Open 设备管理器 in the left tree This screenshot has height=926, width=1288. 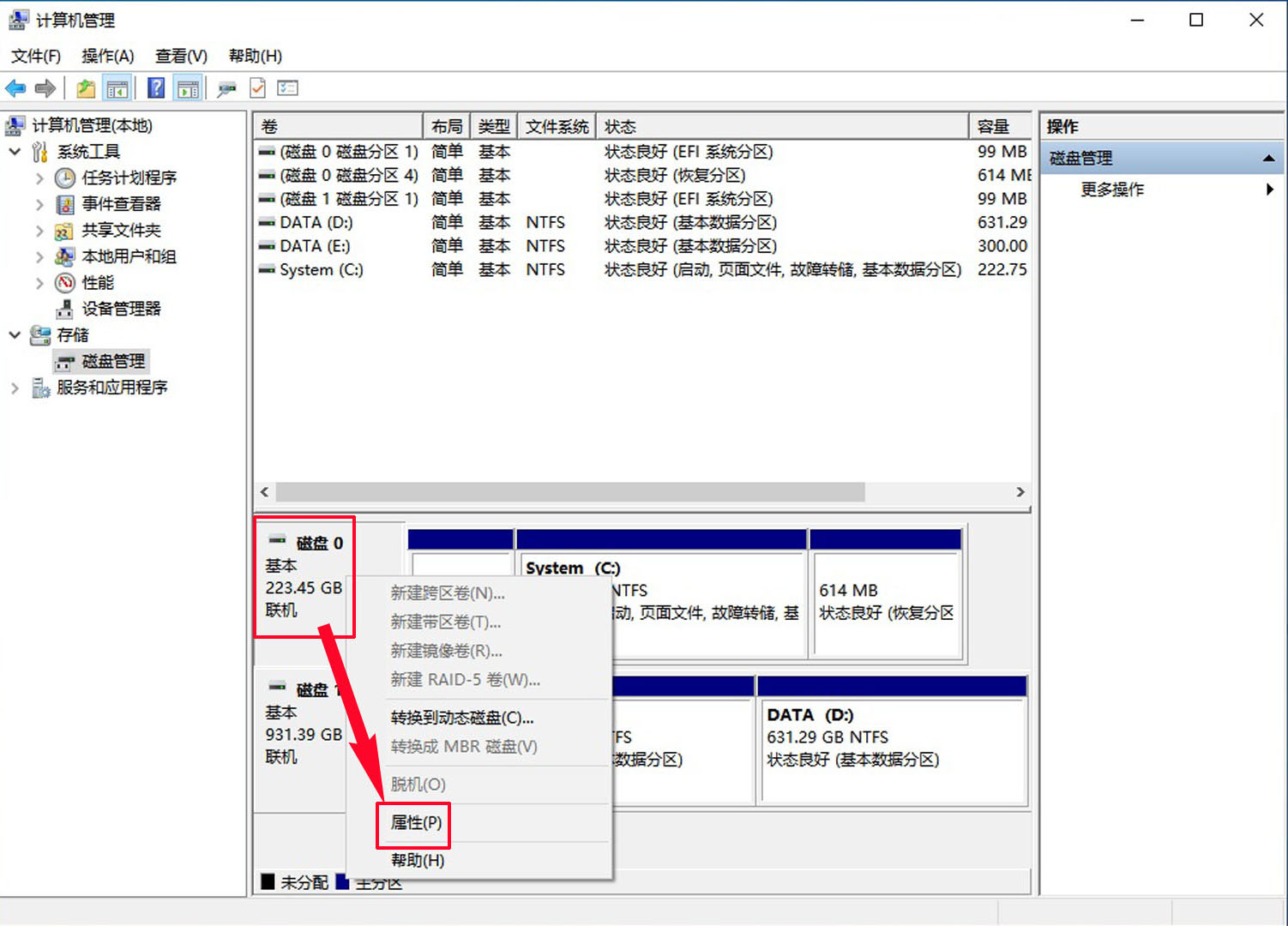pyautogui.click(x=121, y=309)
